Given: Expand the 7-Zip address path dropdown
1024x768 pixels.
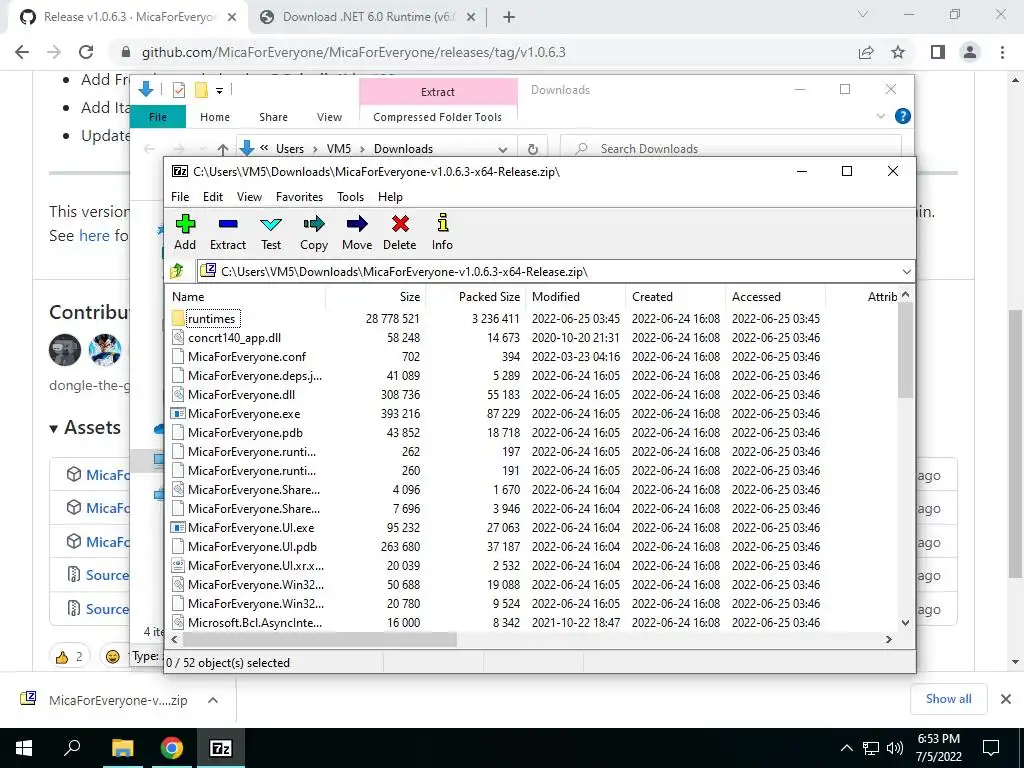Looking at the screenshot, I should coord(906,272).
